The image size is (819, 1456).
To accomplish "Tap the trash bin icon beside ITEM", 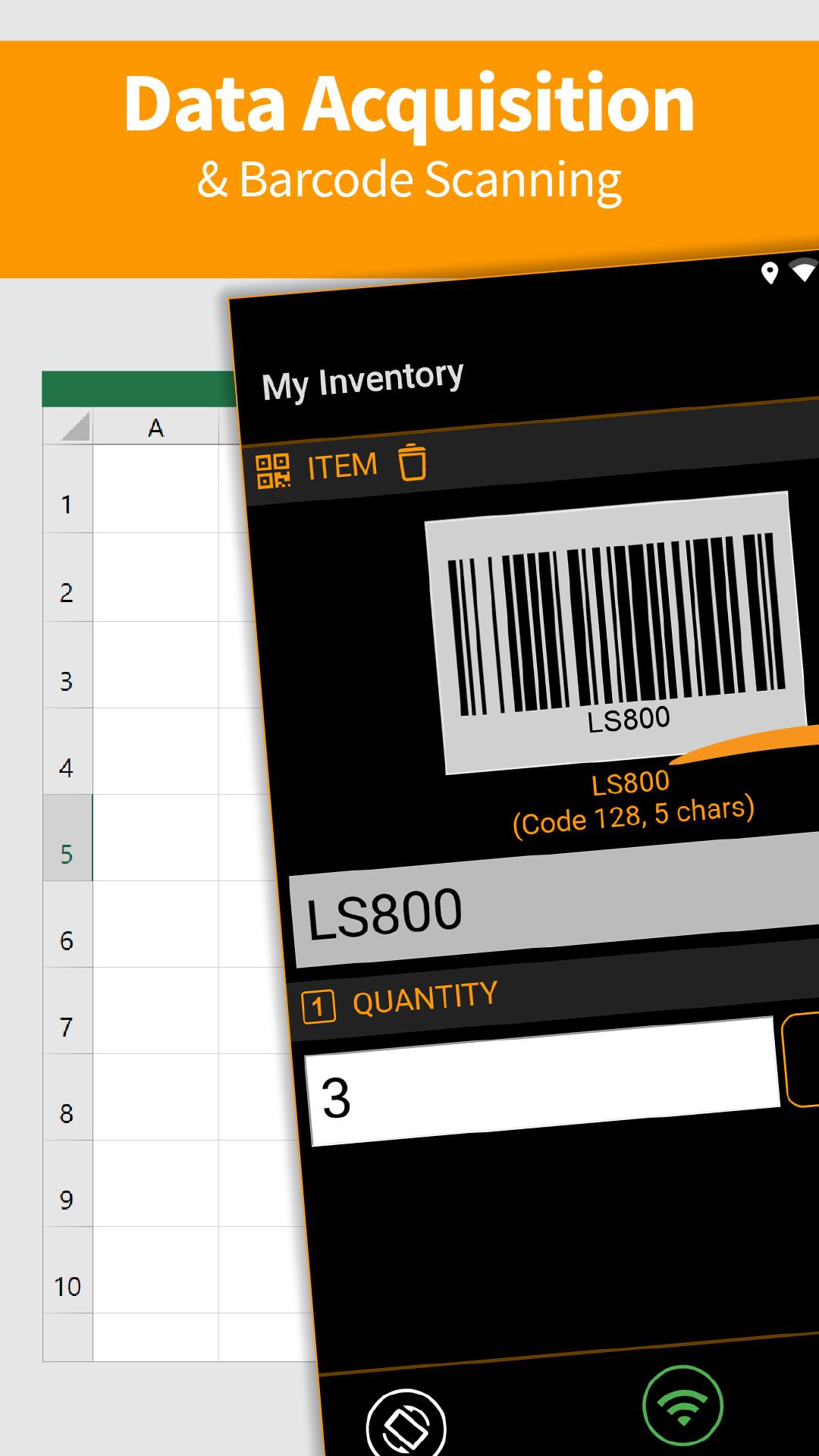I will click(413, 462).
